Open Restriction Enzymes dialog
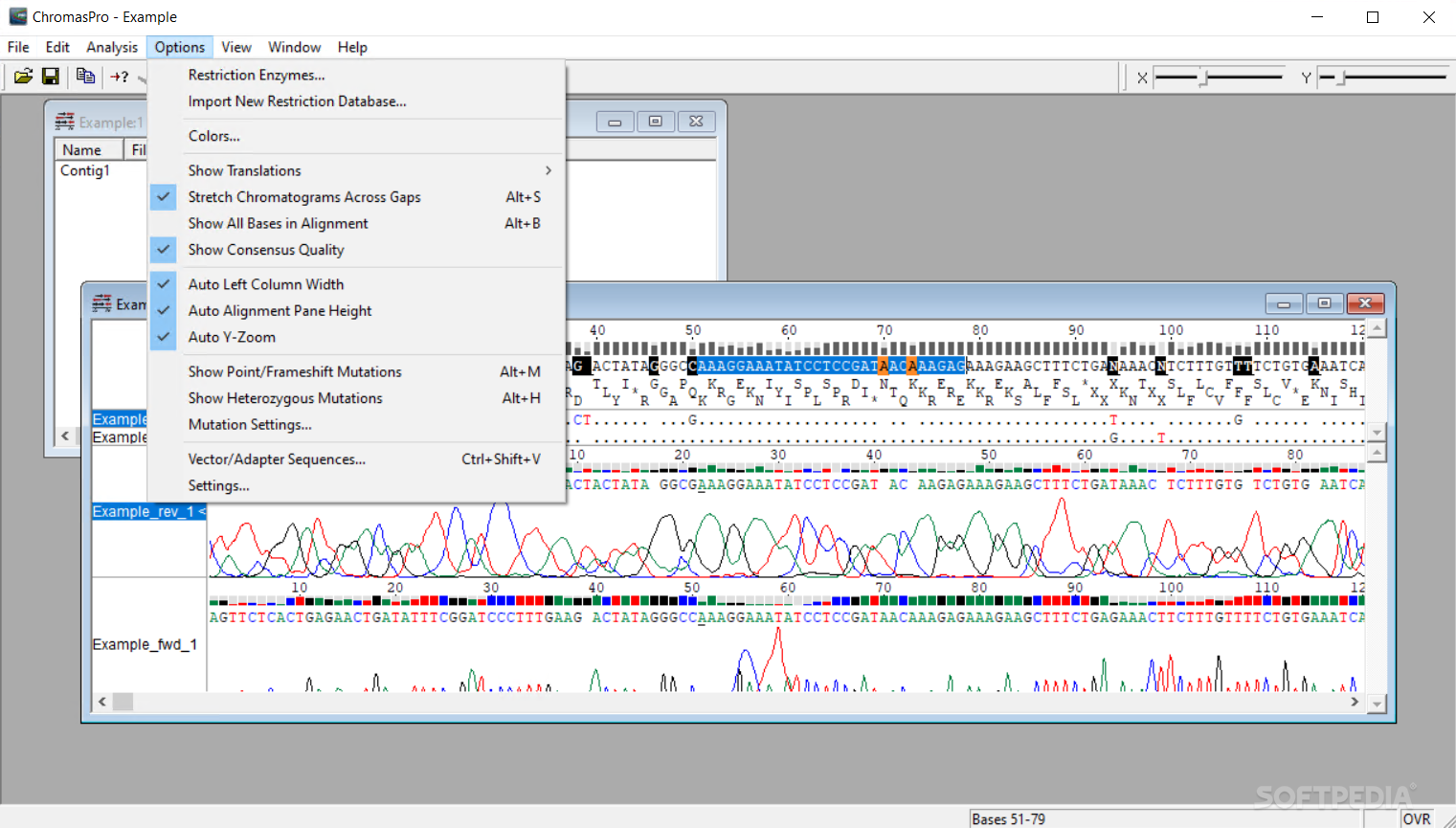Image resolution: width=1456 pixels, height=828 pixels. tap(356, 75)
